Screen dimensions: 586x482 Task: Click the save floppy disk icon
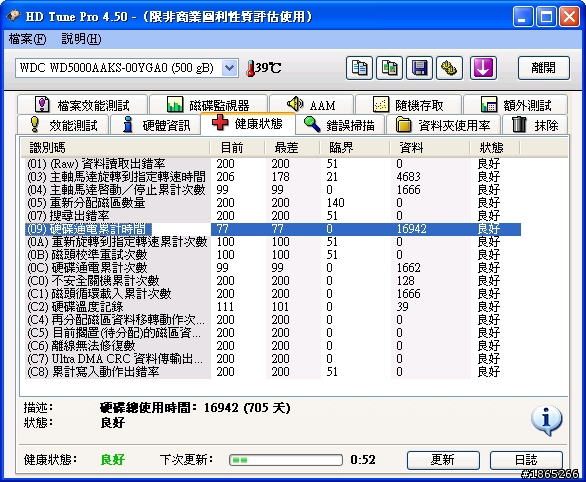click(x=419, y=68)
